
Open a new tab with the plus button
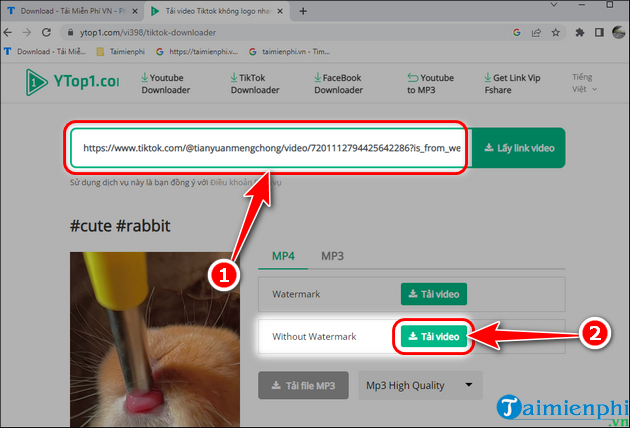(303, 11)
